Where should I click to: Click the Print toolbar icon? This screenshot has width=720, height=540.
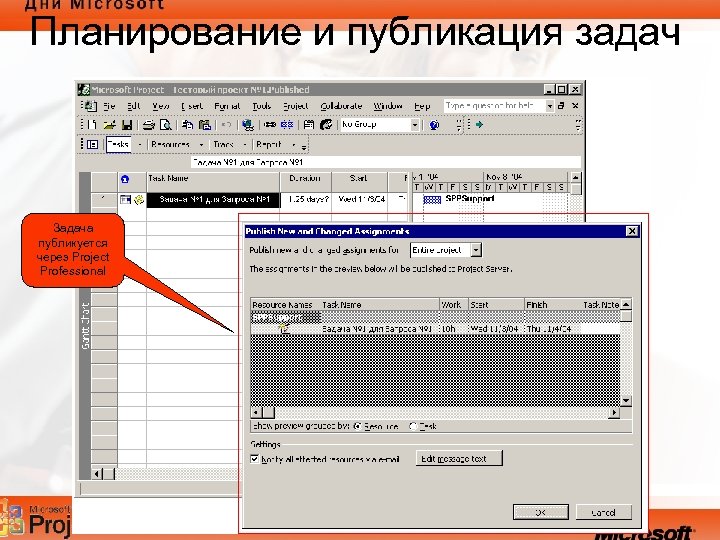pos(148,124)
